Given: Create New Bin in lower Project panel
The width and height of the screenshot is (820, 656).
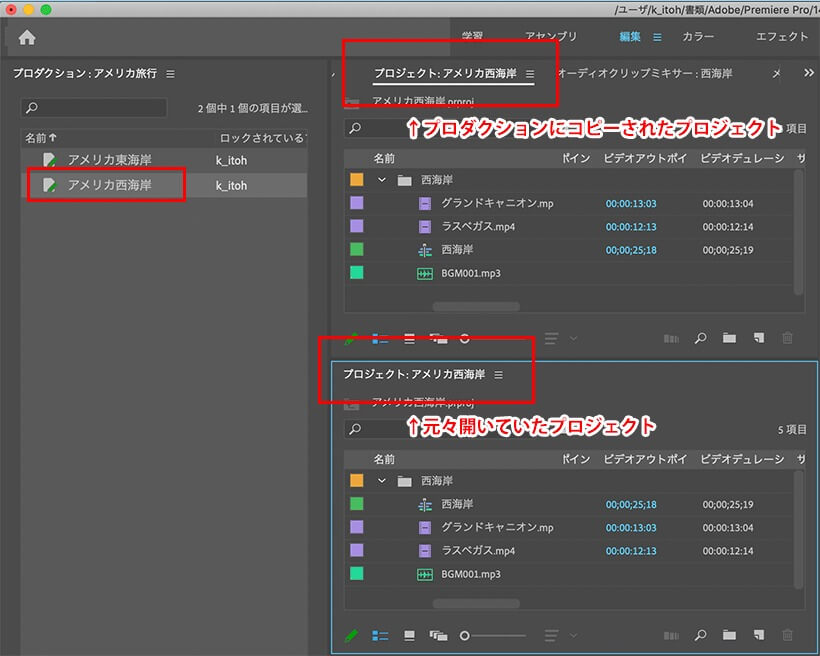Looking at the screenshot, I should click(729, 635).
